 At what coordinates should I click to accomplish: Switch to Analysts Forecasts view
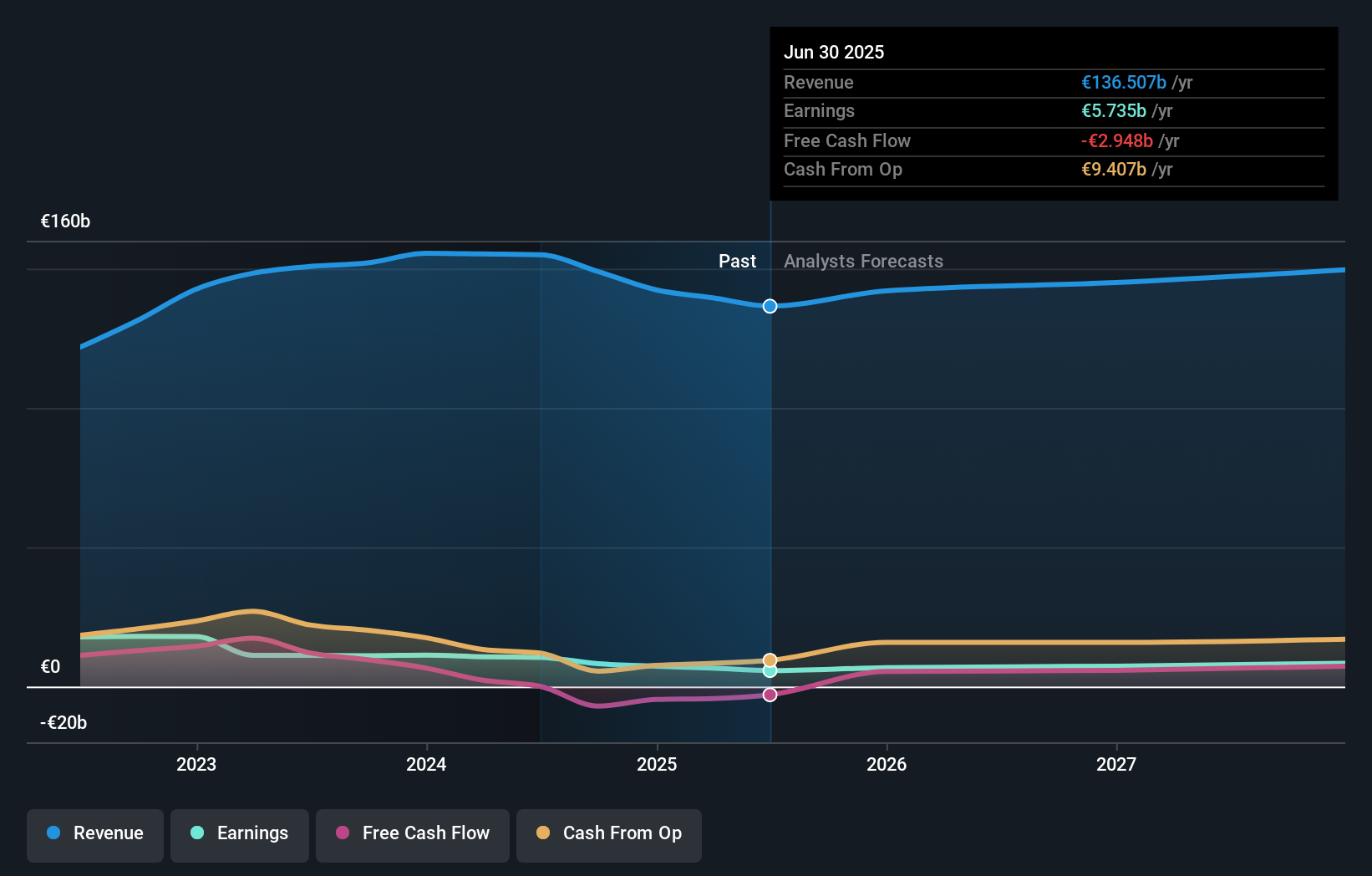tap(863, 261)
